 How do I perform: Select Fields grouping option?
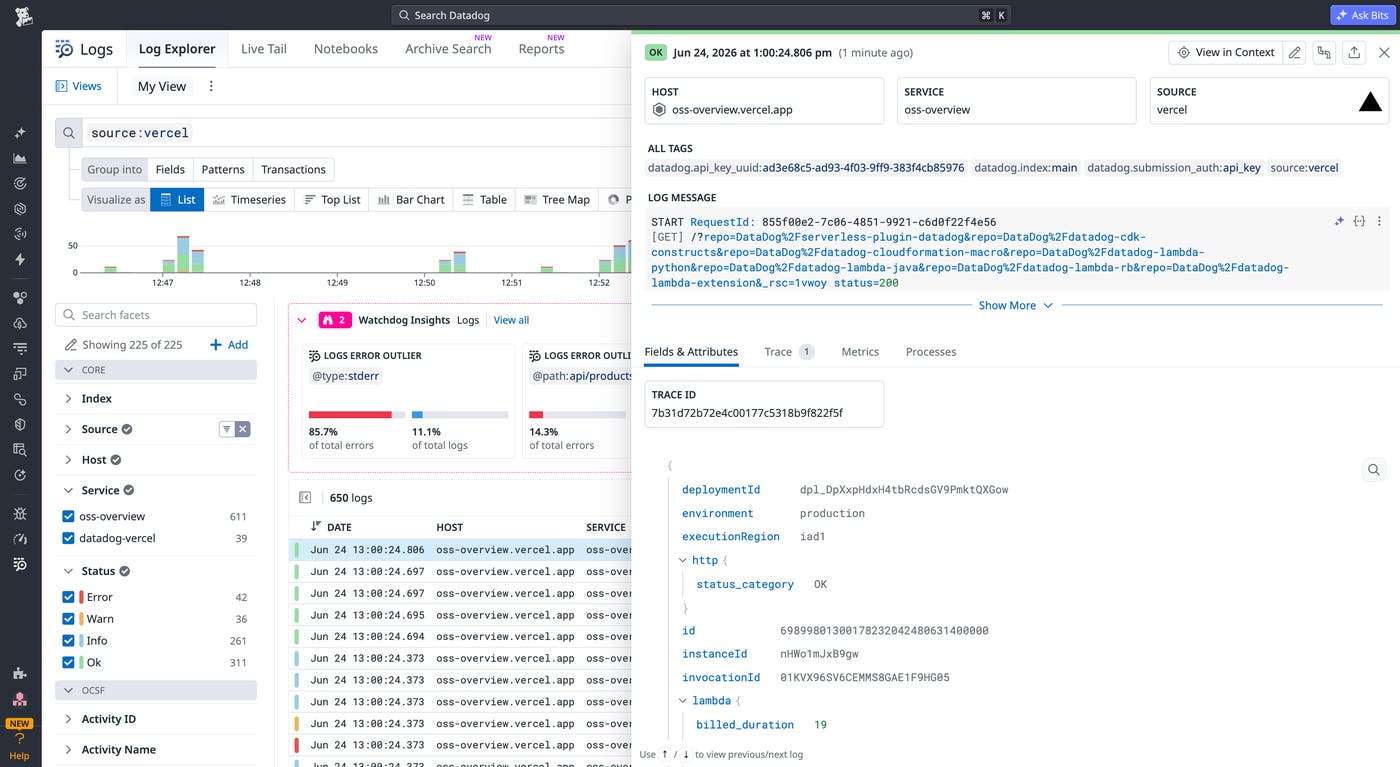point(170,170)
